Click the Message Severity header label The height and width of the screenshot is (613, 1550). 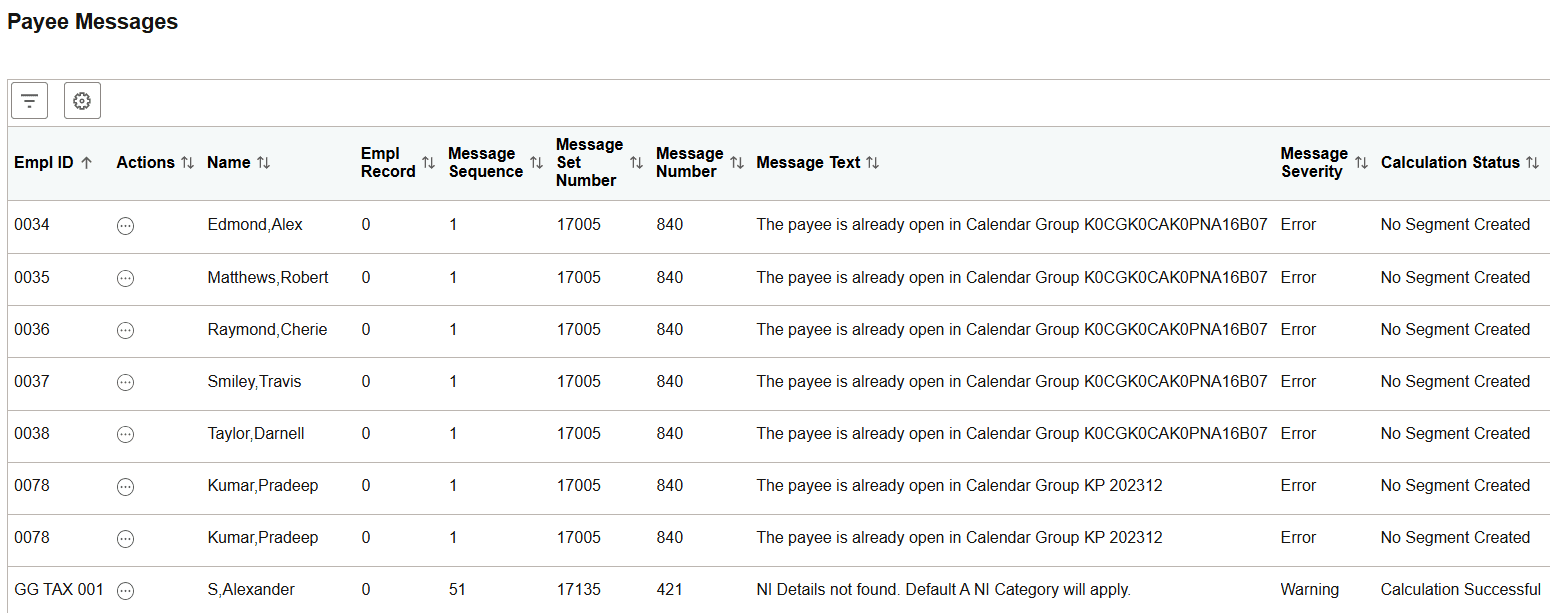[1314, 163]
